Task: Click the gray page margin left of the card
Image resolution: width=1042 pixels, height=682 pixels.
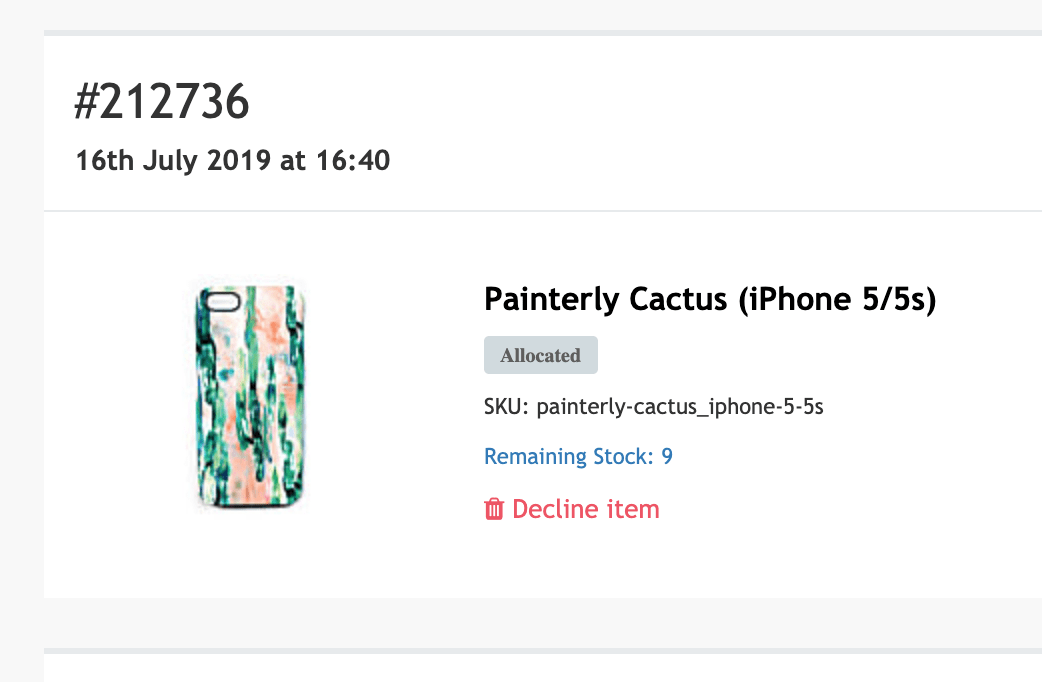Action: click(x=21, y=340)
